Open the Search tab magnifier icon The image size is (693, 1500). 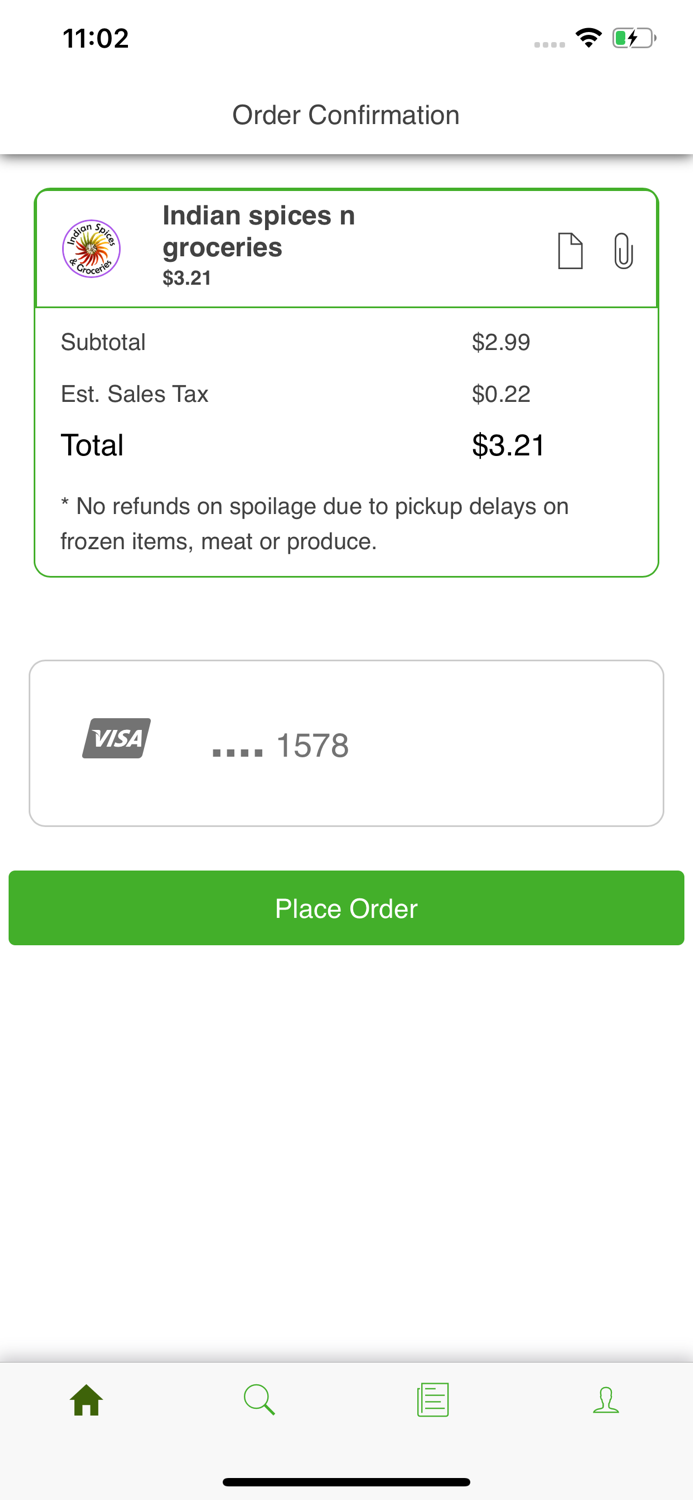[x=259, y=1400]
